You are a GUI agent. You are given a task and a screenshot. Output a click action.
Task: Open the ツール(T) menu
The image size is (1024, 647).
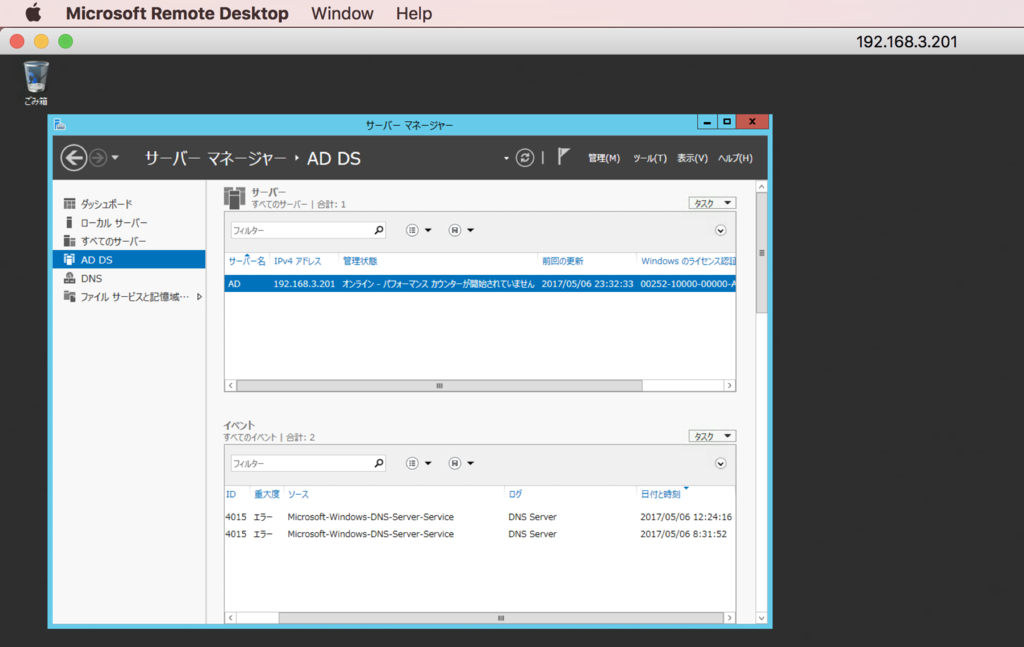[649, 158]
